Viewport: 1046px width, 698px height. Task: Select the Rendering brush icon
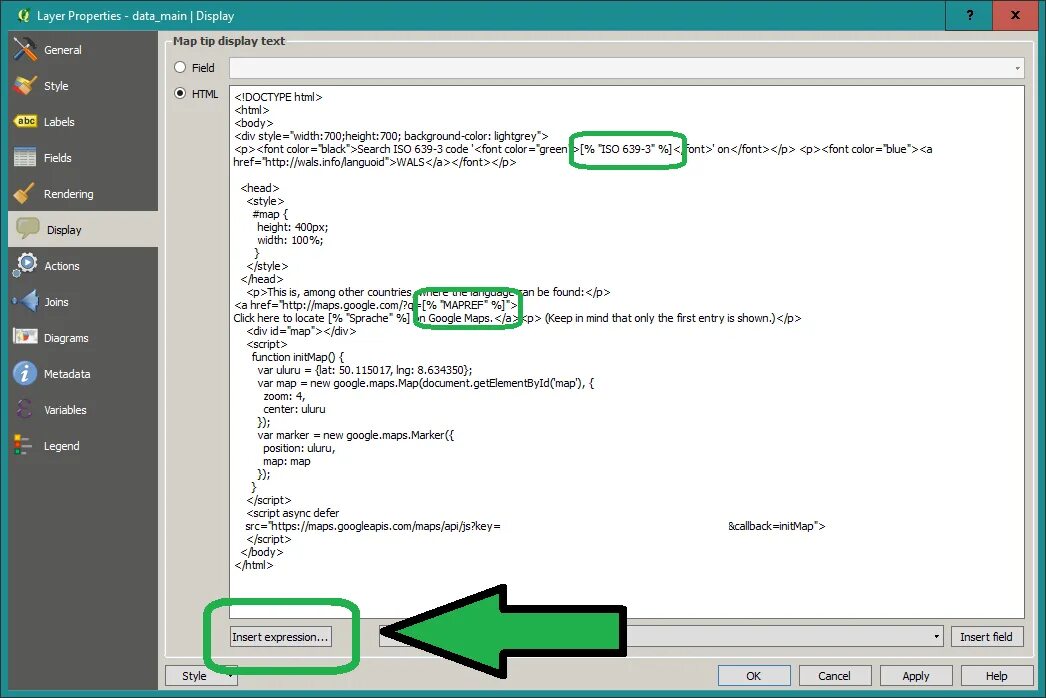[25, 194]
